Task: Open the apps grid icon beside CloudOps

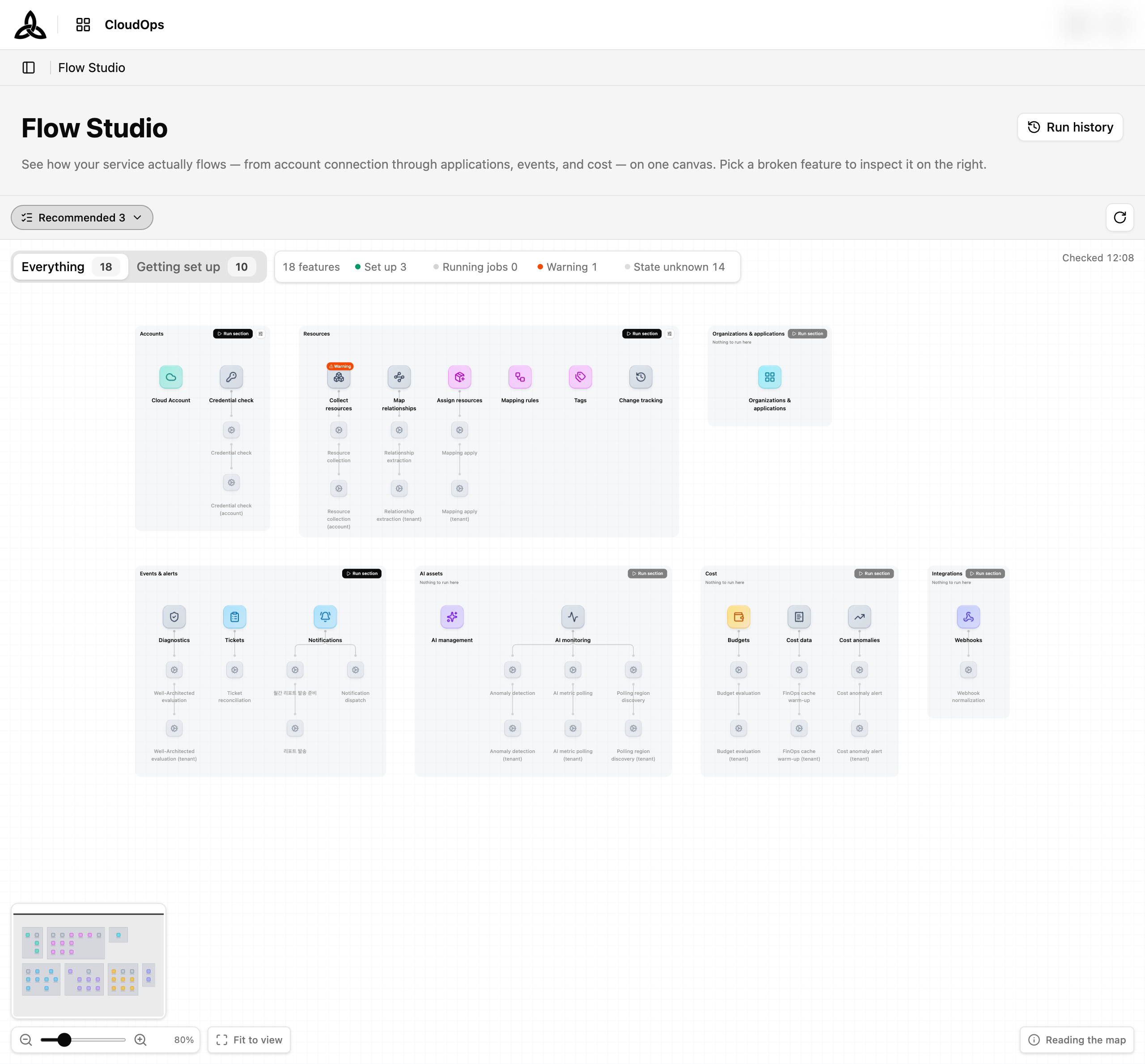Action: tap(84, 25)
